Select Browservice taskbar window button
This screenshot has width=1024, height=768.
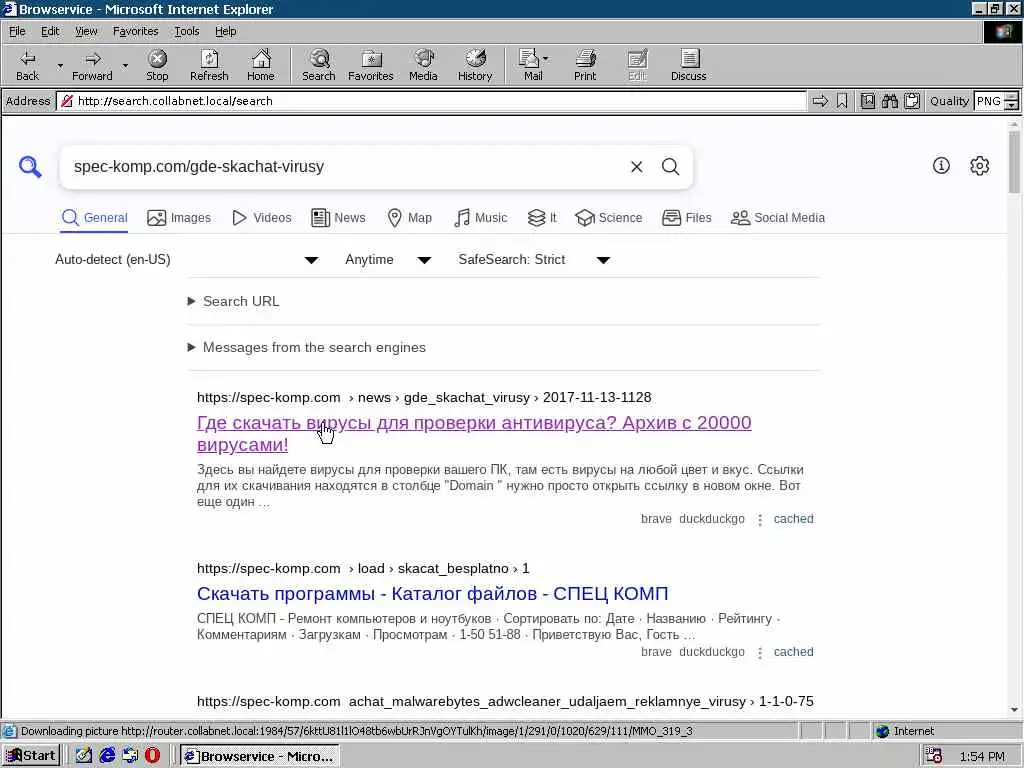259,756
